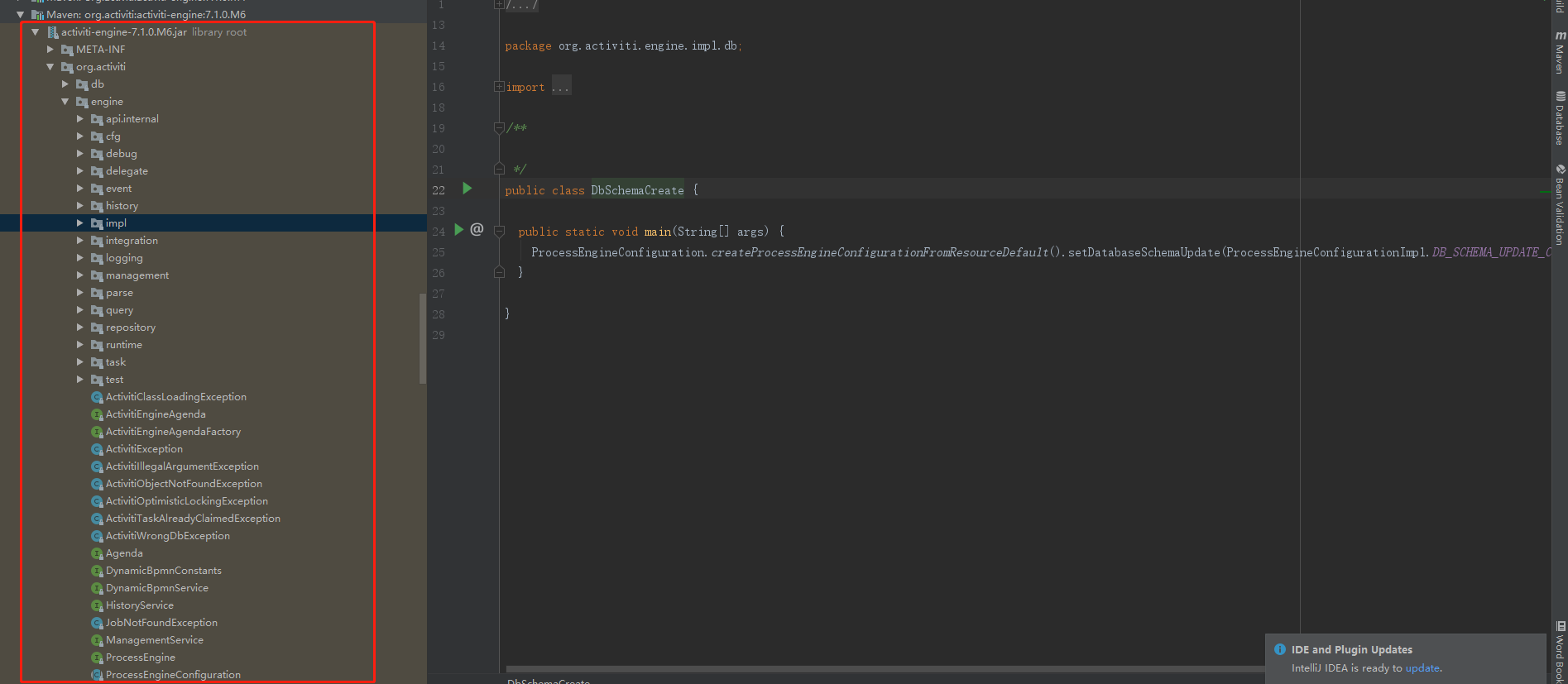Click setDatabaseSchemaUpdate method call in code

pyautogui.click(x=1144, y=252)
